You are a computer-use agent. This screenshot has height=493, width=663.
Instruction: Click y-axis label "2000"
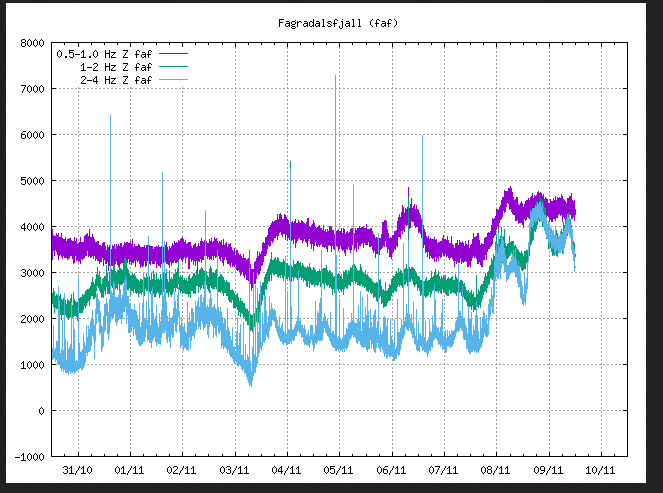coord(32,319)
